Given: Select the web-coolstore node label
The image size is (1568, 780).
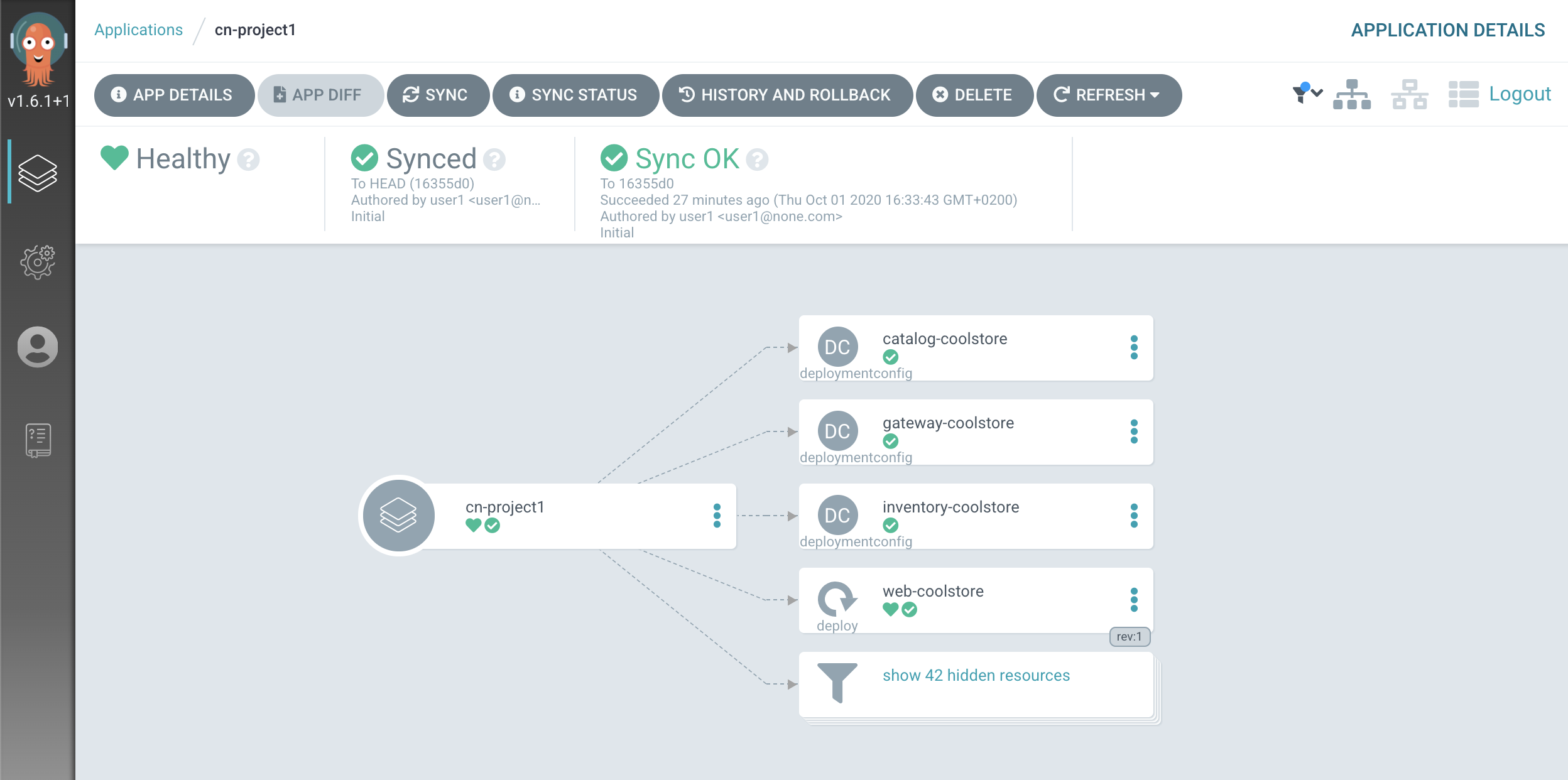Looking at the screenshot, I should pos(933,591).
